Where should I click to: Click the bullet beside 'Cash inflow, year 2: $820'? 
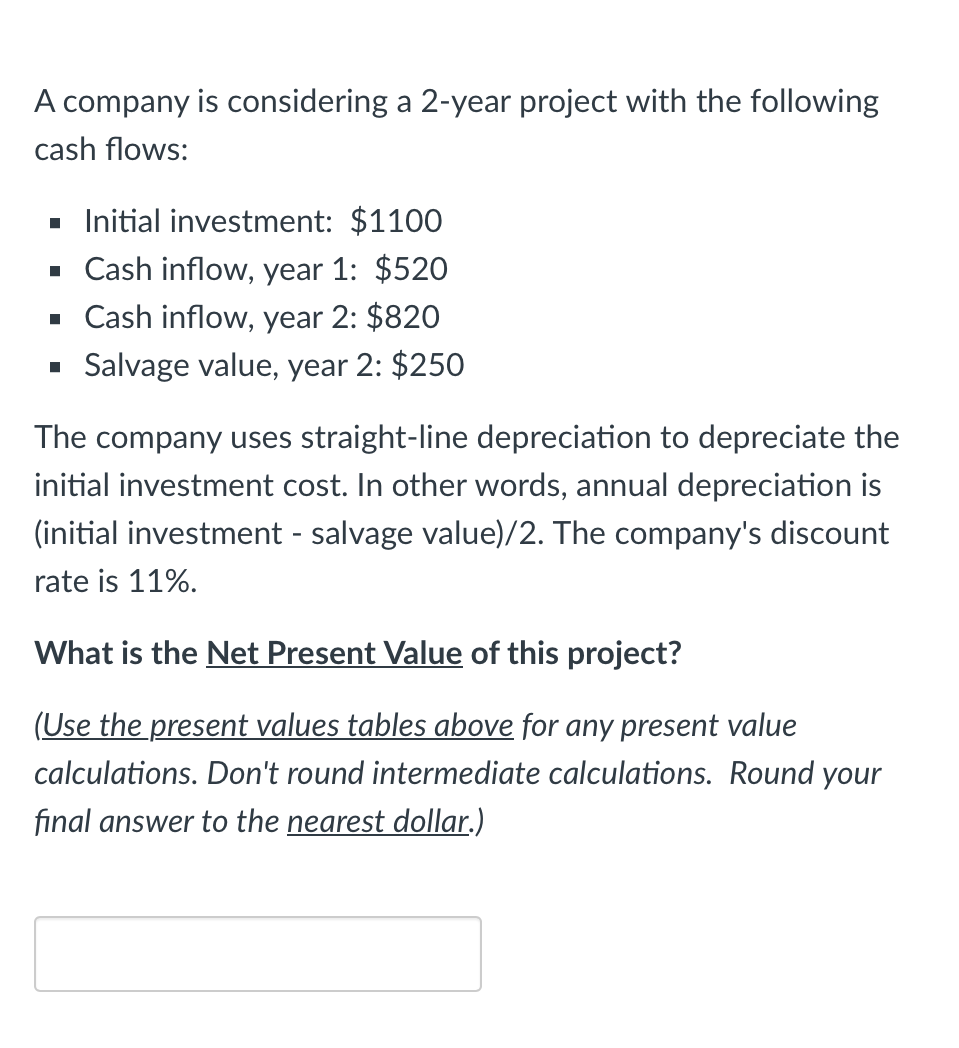point(55,318)
